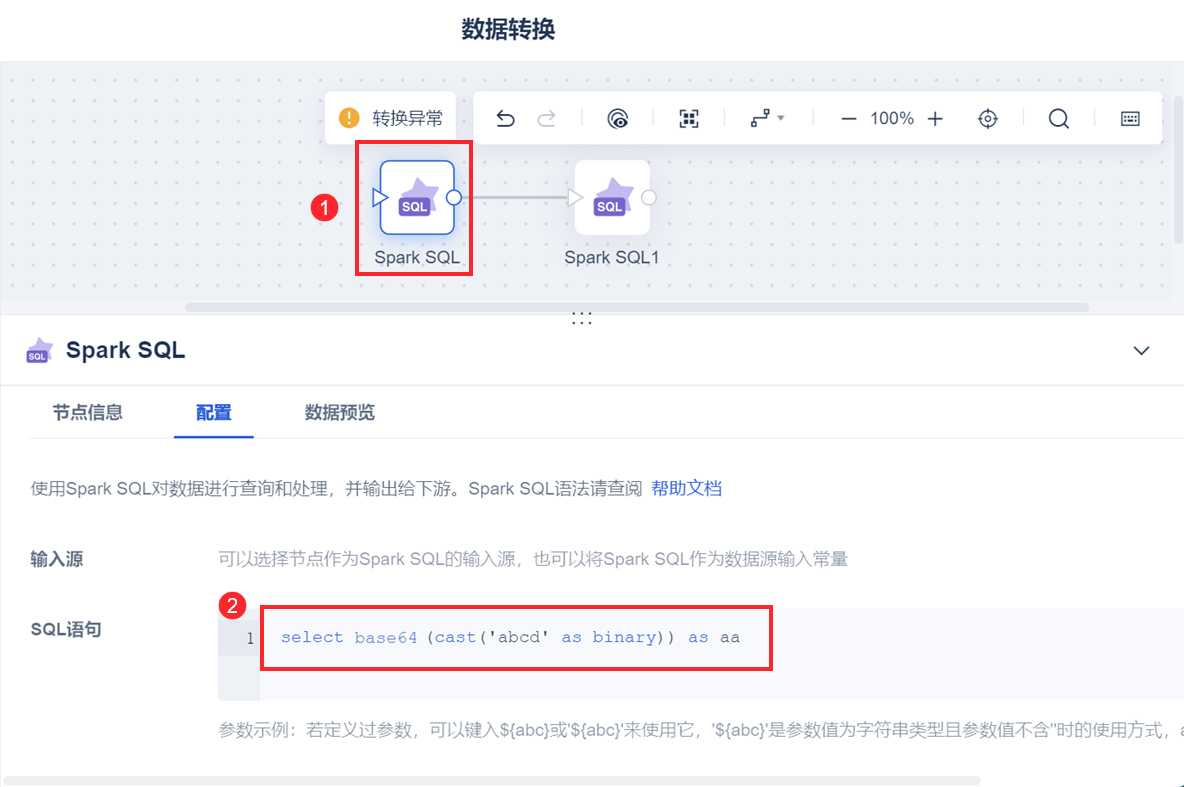Click the SQL语句 field label
The height and width of the screenshot is (787, 1184).
(x=66, y=630)
